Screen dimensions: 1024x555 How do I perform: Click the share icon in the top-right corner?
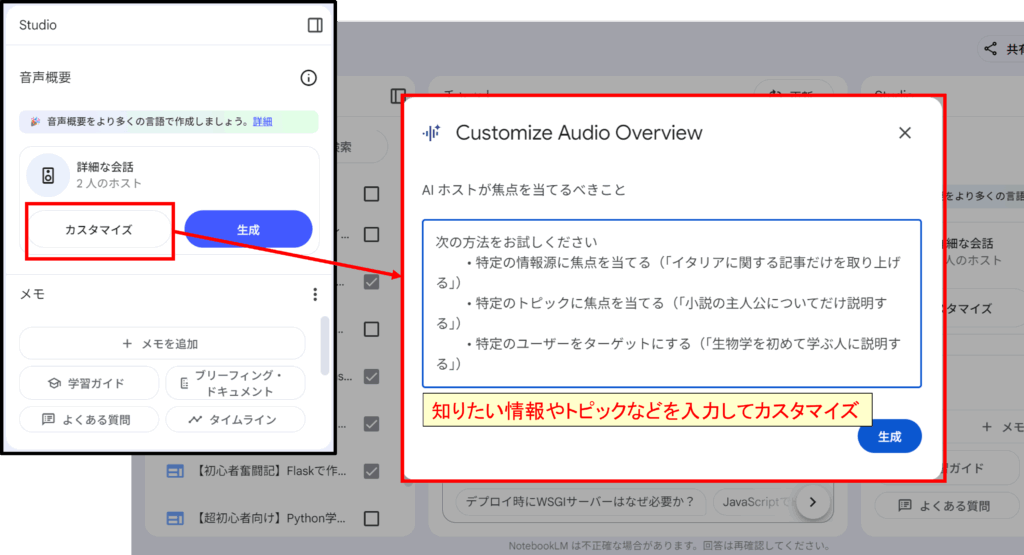point(991,49)
